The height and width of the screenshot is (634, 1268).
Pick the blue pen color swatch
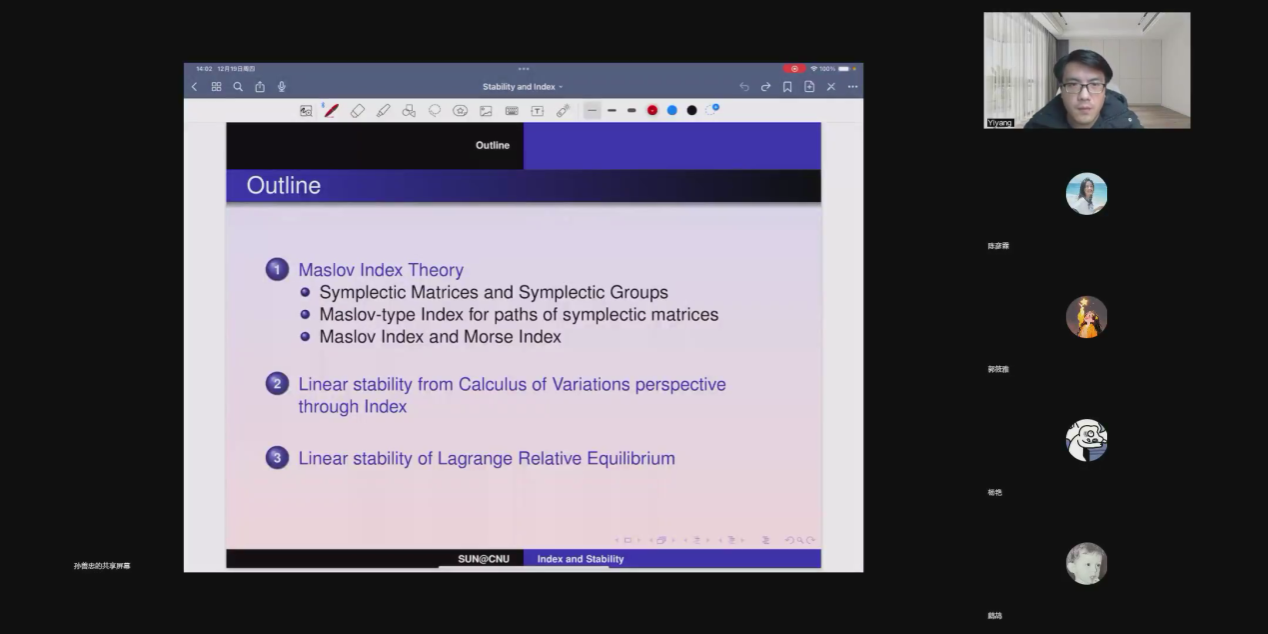tap(672, 111)
